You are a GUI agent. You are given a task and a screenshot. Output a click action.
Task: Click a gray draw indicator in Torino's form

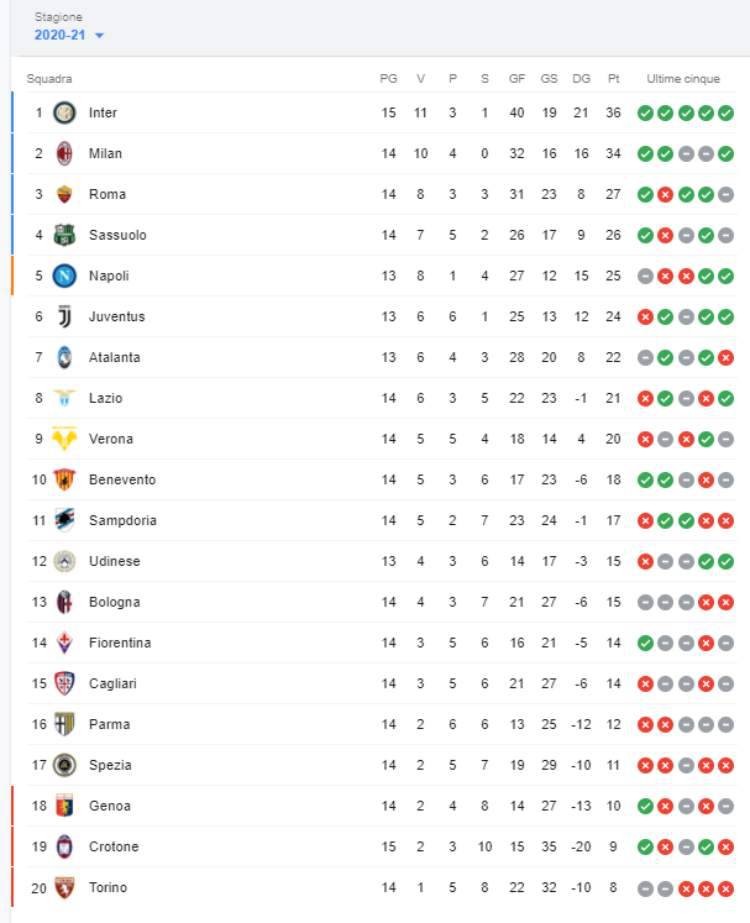[644, 886]
